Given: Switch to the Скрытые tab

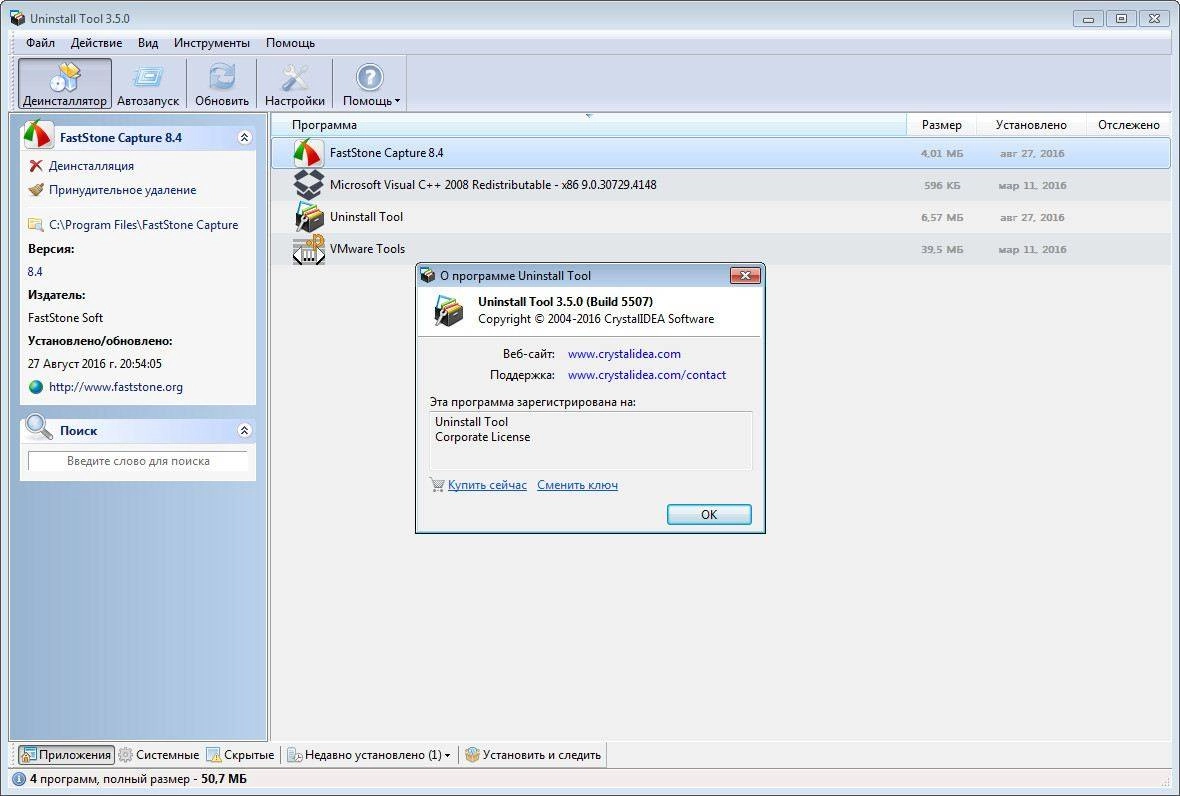Looking at the screenshot, I should 241,755.
